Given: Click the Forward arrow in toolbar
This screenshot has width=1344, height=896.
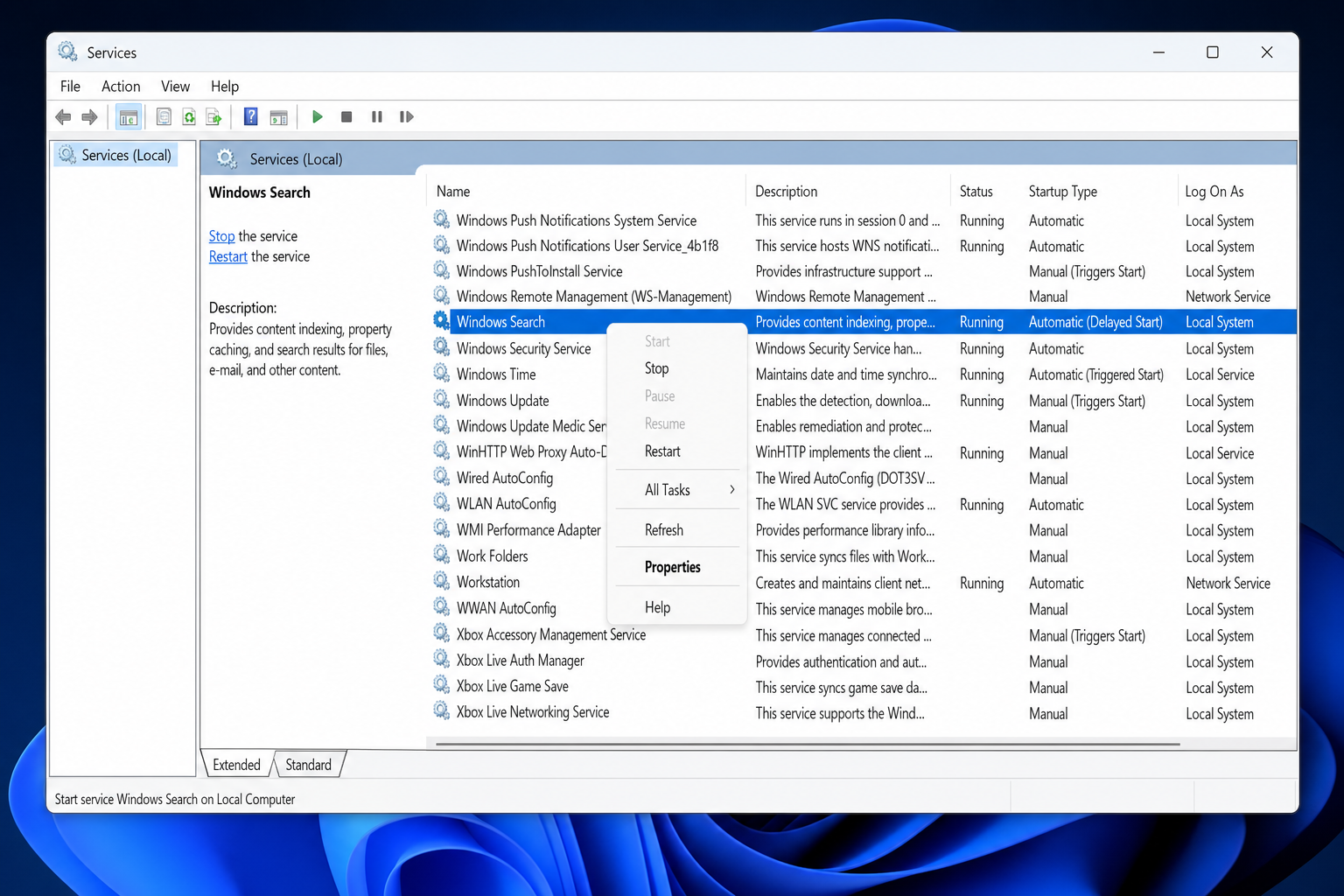Looking at the screenshot, I should coord(89,116).
